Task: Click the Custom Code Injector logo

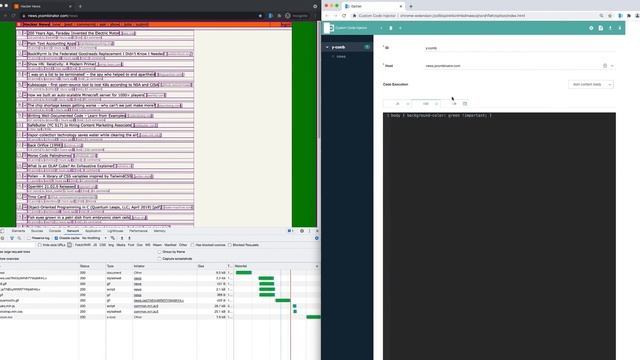Action: [329, 28]
